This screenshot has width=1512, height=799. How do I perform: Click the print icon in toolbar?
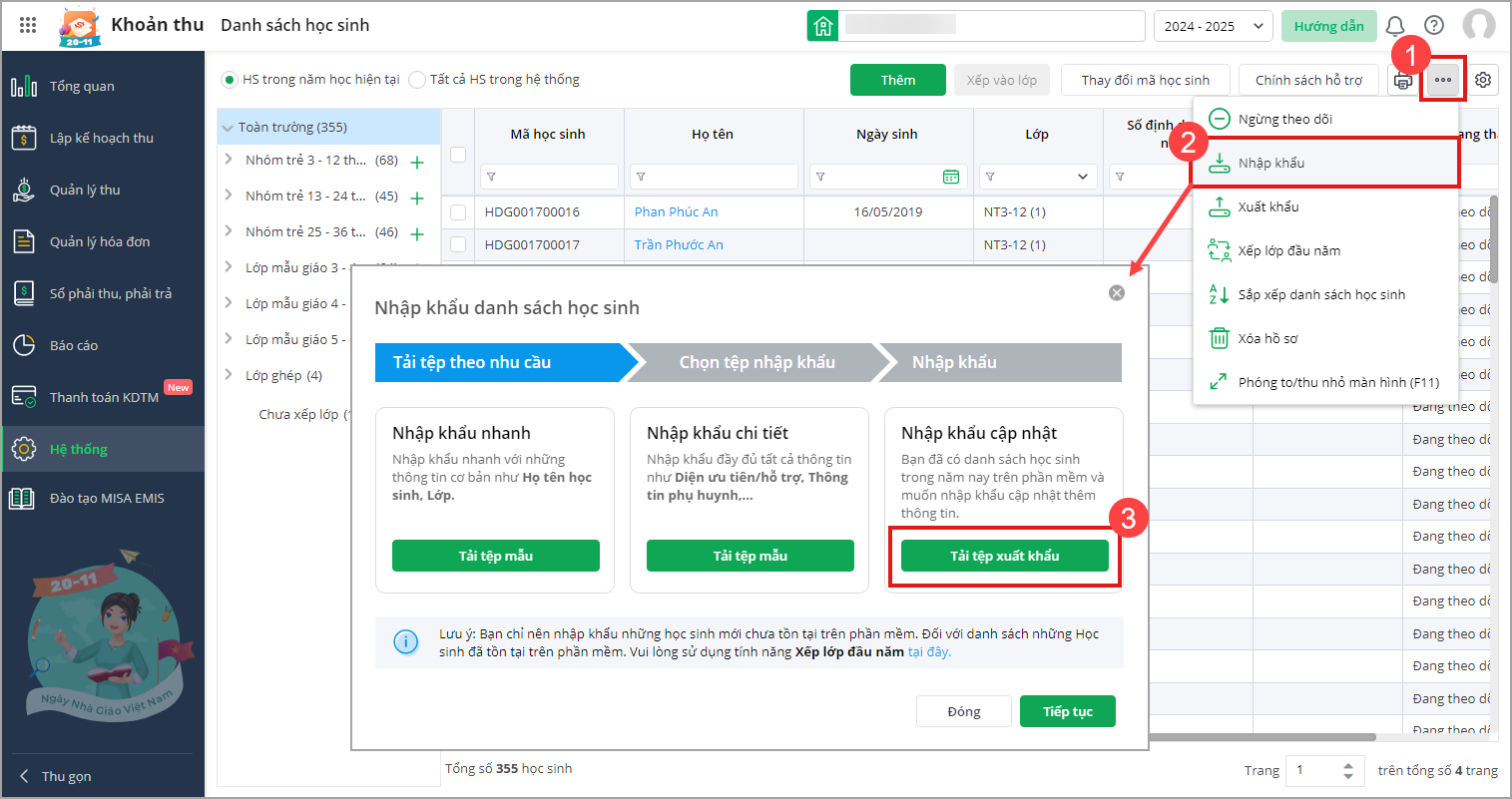(x=1403, y=81)
